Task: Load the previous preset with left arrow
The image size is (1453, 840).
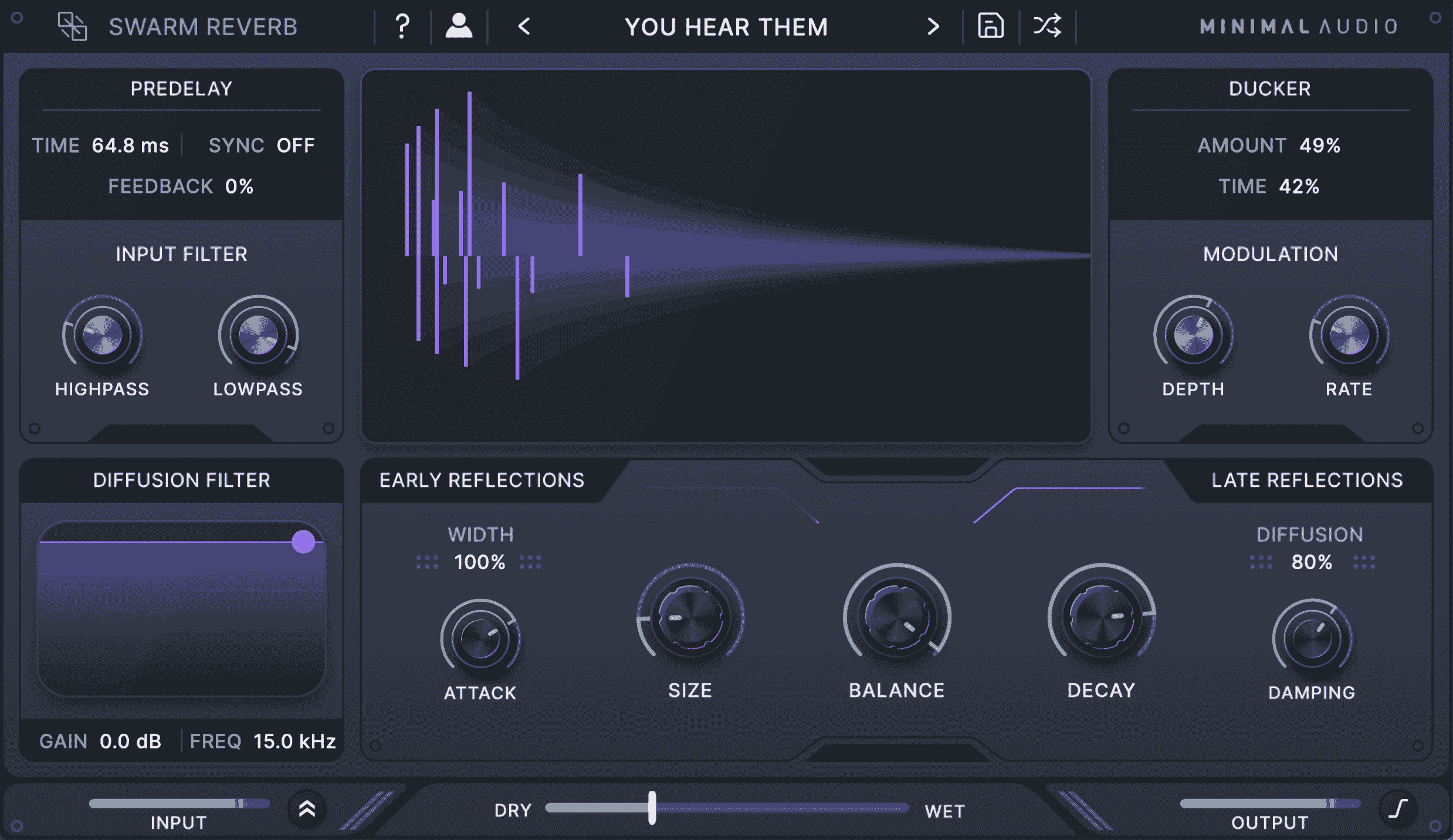Action: (x=523, y=26)
